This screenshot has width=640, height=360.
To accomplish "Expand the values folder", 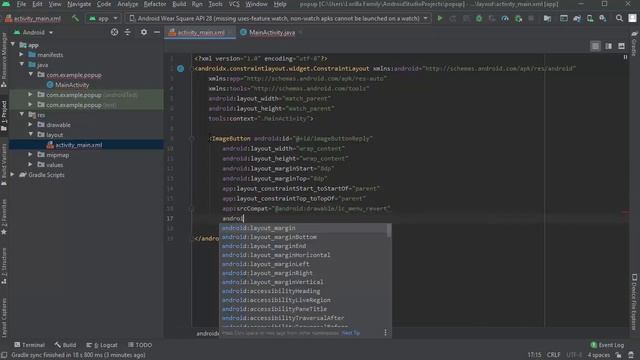I will (30, 164).
